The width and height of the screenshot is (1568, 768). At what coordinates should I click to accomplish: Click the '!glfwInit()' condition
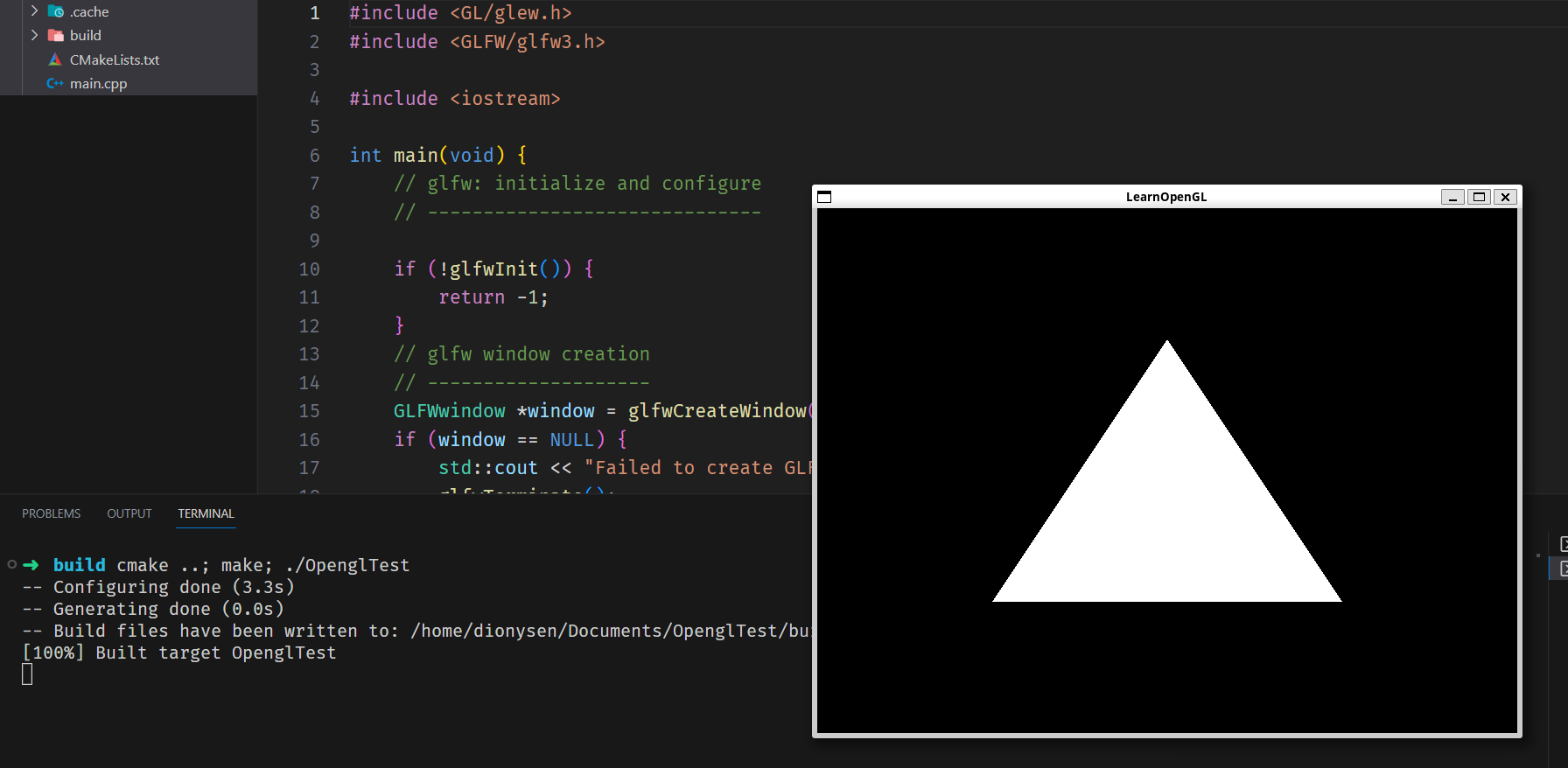tap(500, 269)
